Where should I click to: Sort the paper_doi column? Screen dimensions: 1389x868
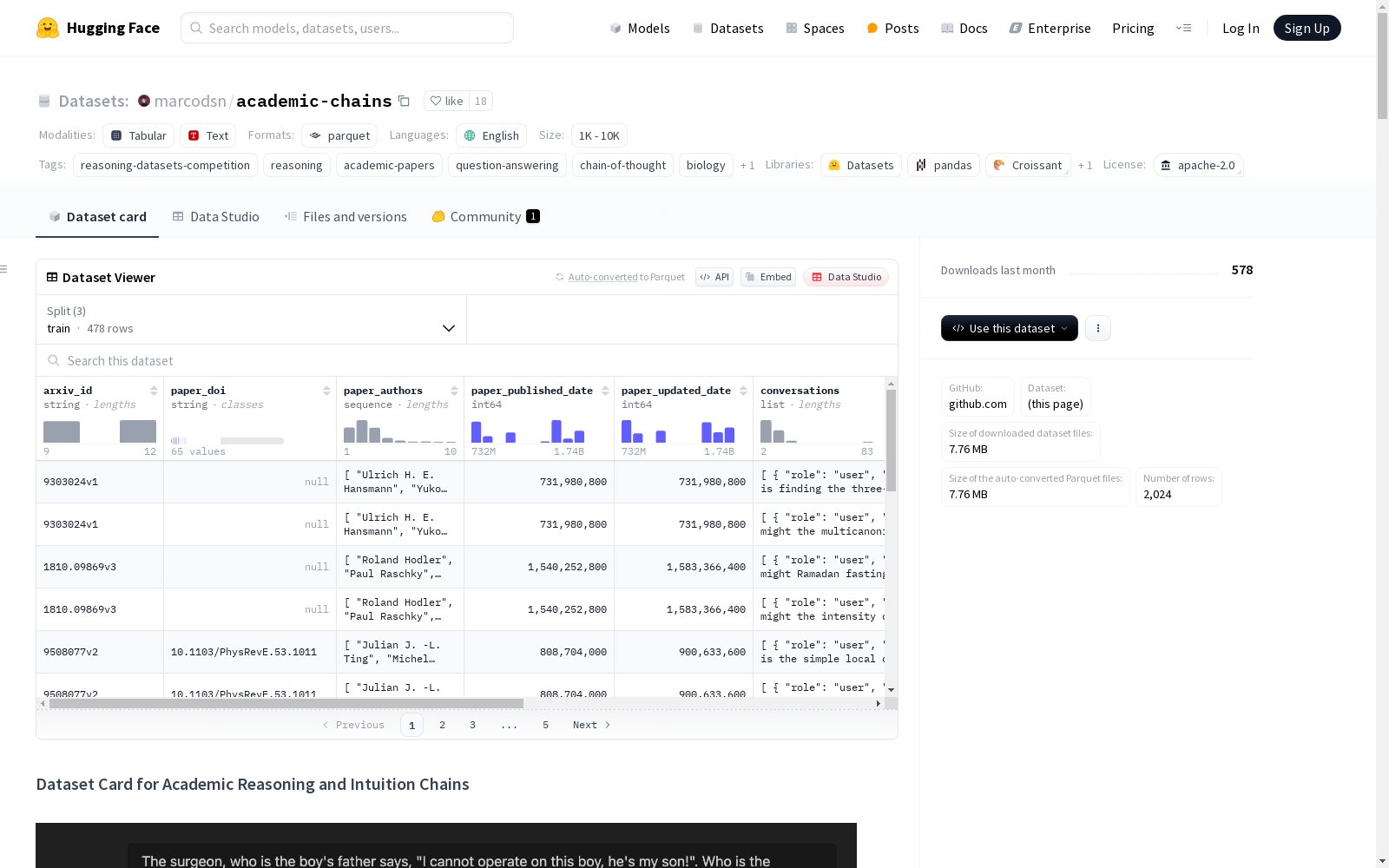pyautogui.click(x=326, y=391)
